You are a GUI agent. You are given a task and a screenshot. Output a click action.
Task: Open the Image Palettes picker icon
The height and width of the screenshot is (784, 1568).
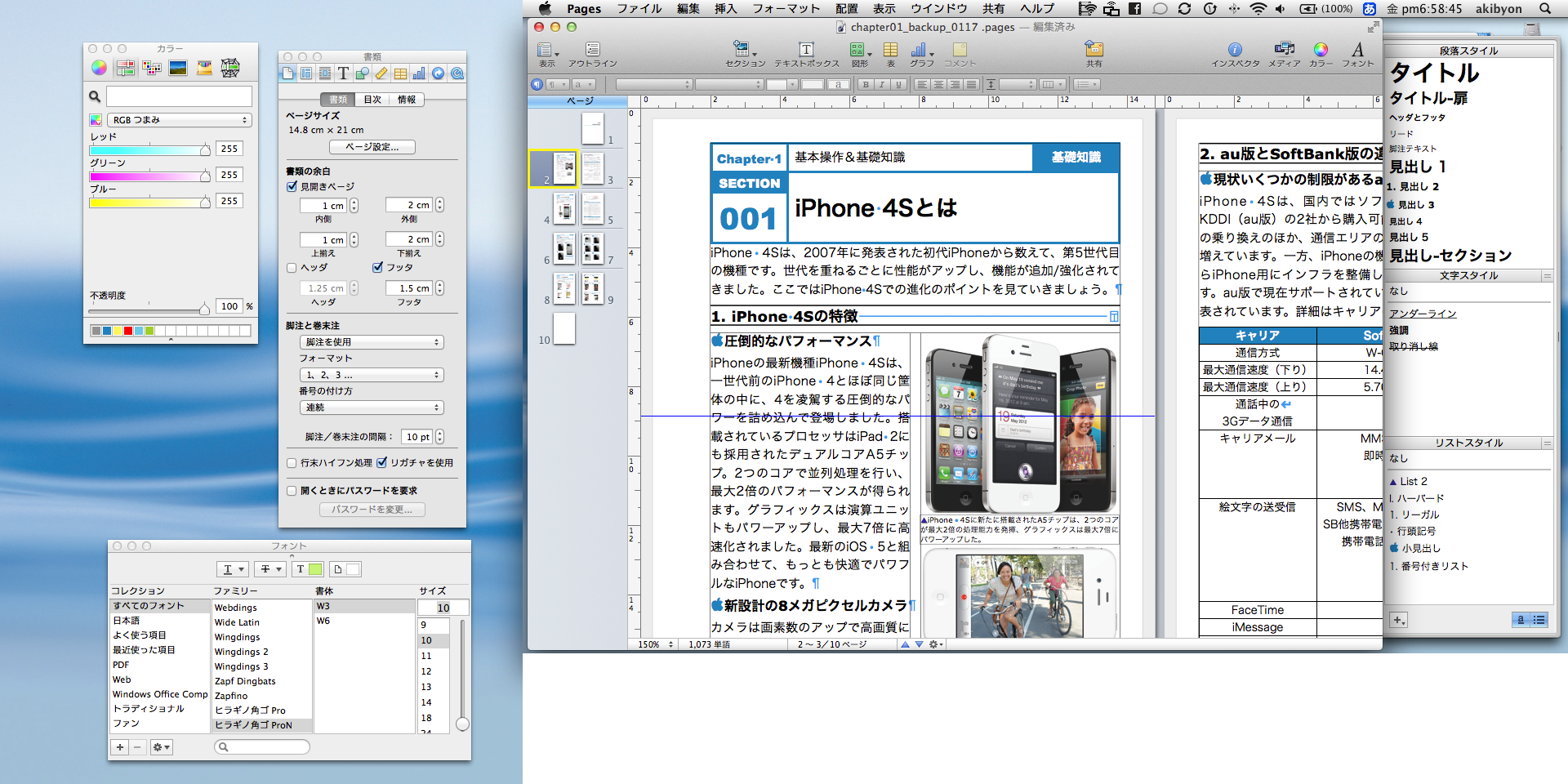click(178, 68)
